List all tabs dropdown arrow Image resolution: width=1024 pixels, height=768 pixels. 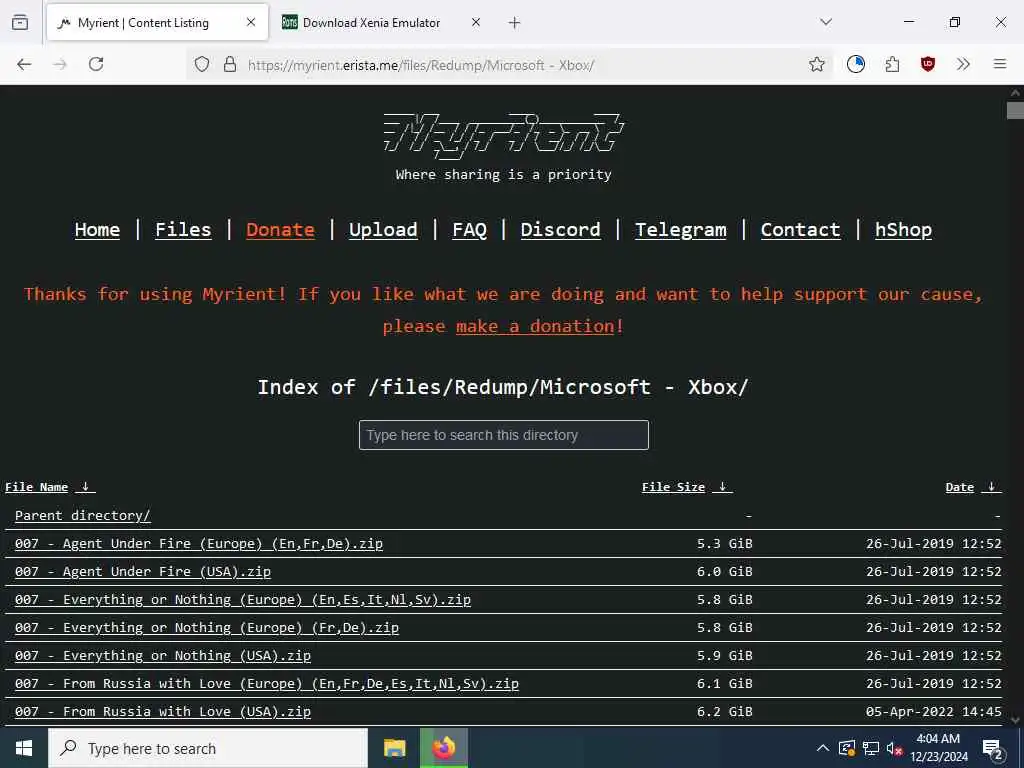[826, 22]
